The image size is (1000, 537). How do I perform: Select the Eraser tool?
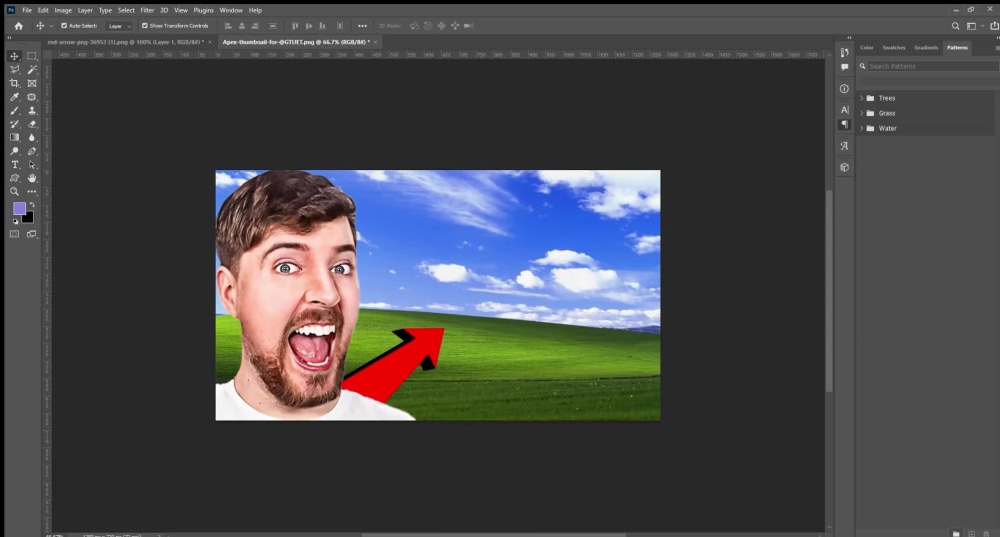32,124
